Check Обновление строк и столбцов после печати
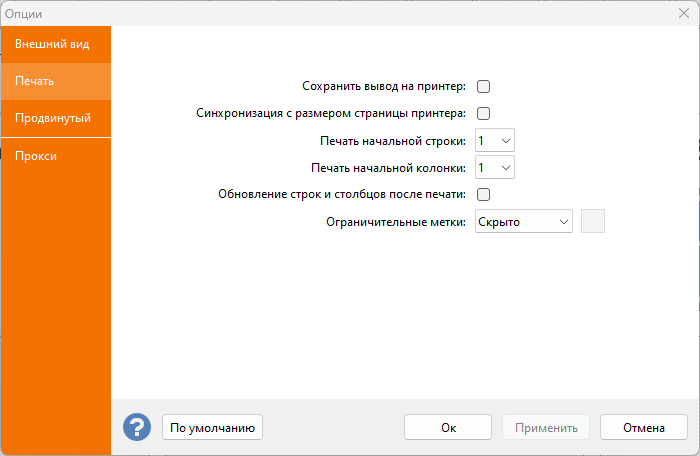The height and width of the screenshot is (456, 700). 483,194
